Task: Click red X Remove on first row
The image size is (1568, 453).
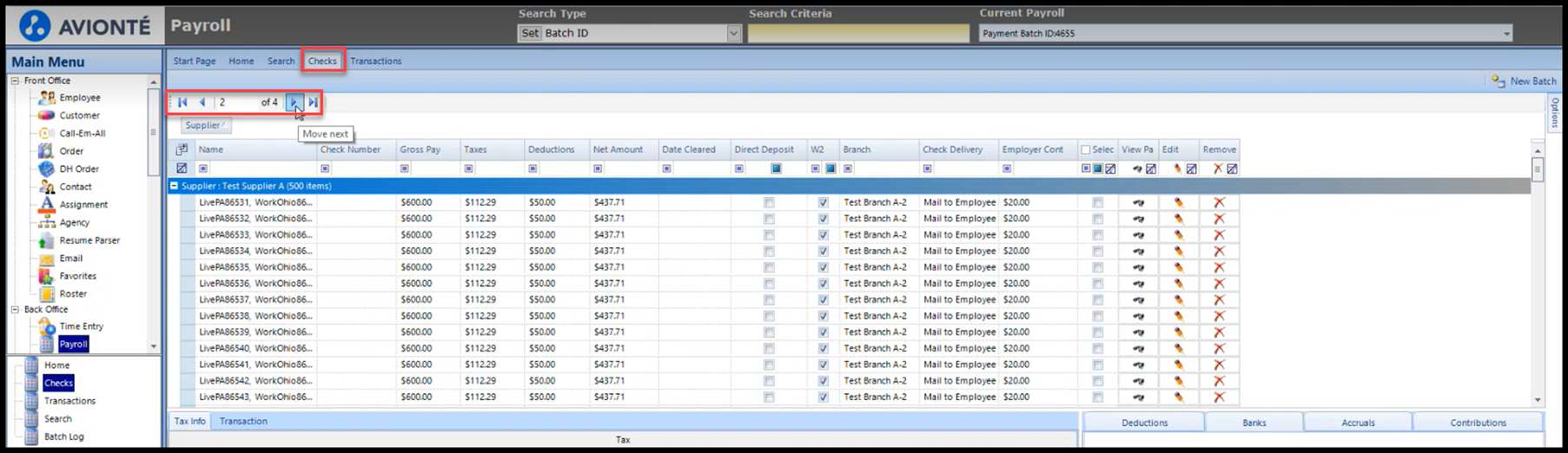Action: coord(1219,202)
